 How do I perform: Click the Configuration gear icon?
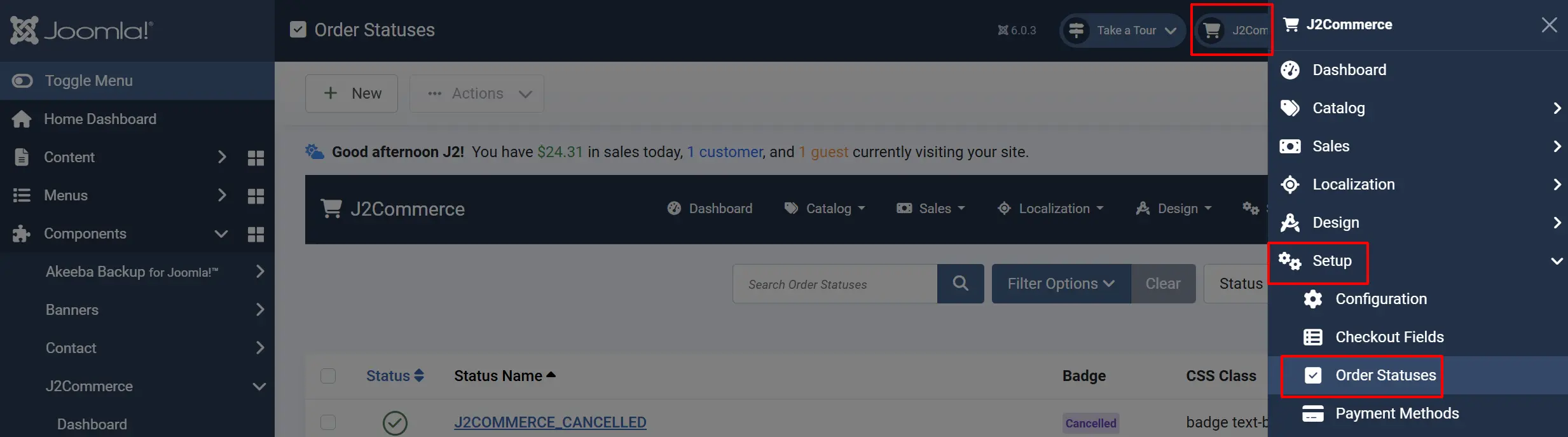click(1313, 299)
